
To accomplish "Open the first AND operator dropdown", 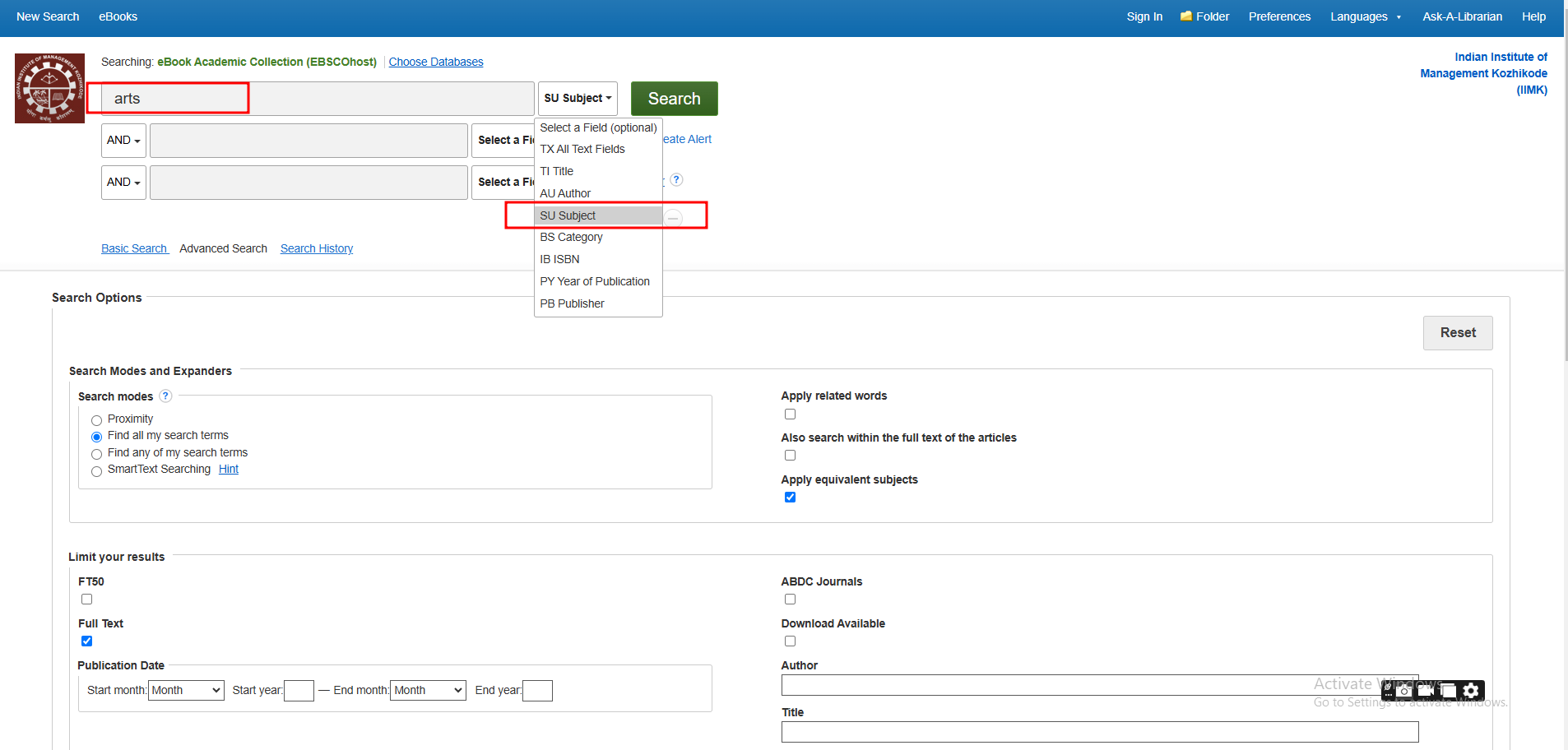I will [x=123, y=141].
